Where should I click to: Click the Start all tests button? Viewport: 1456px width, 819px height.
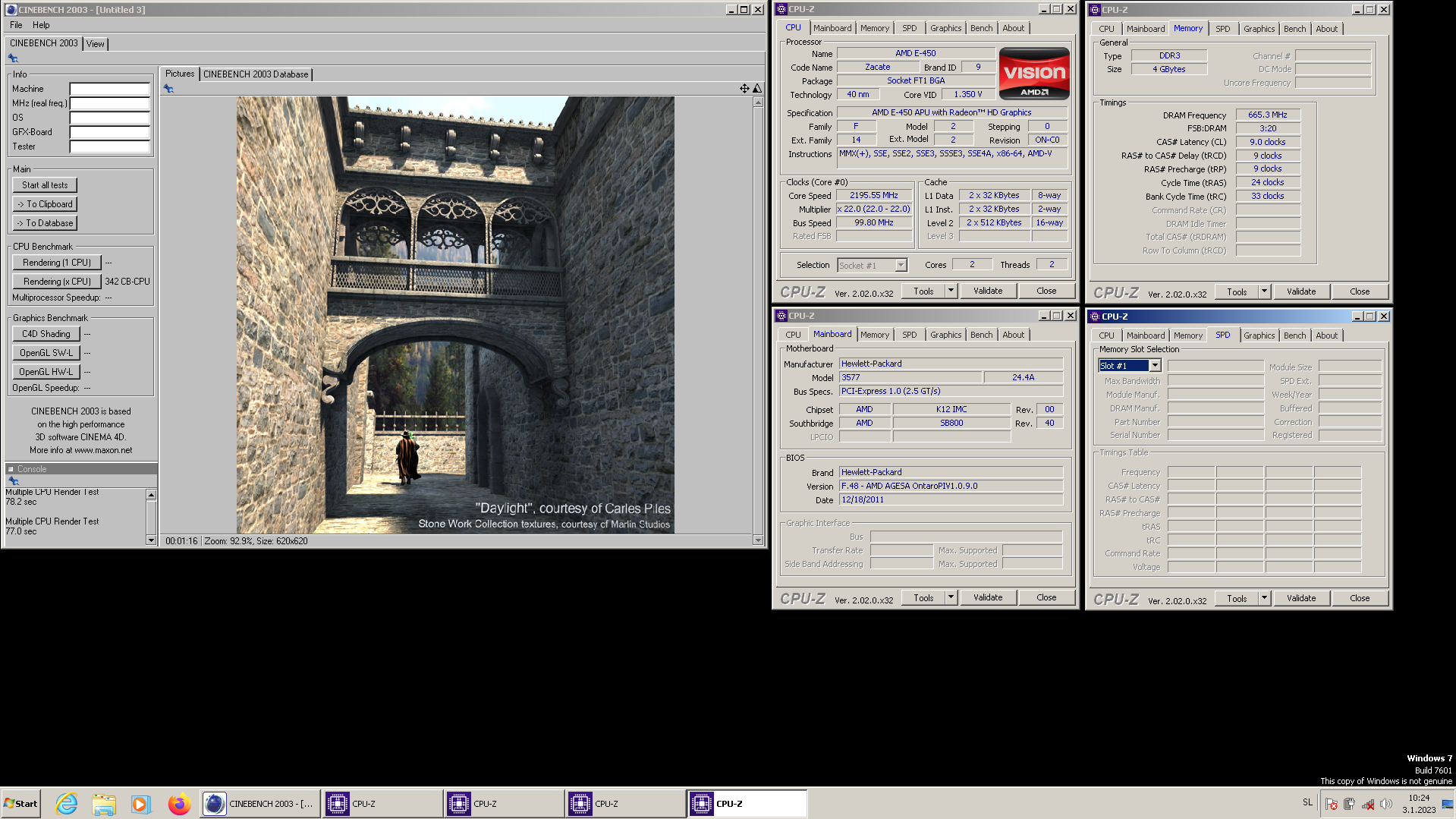pos(45,185)
